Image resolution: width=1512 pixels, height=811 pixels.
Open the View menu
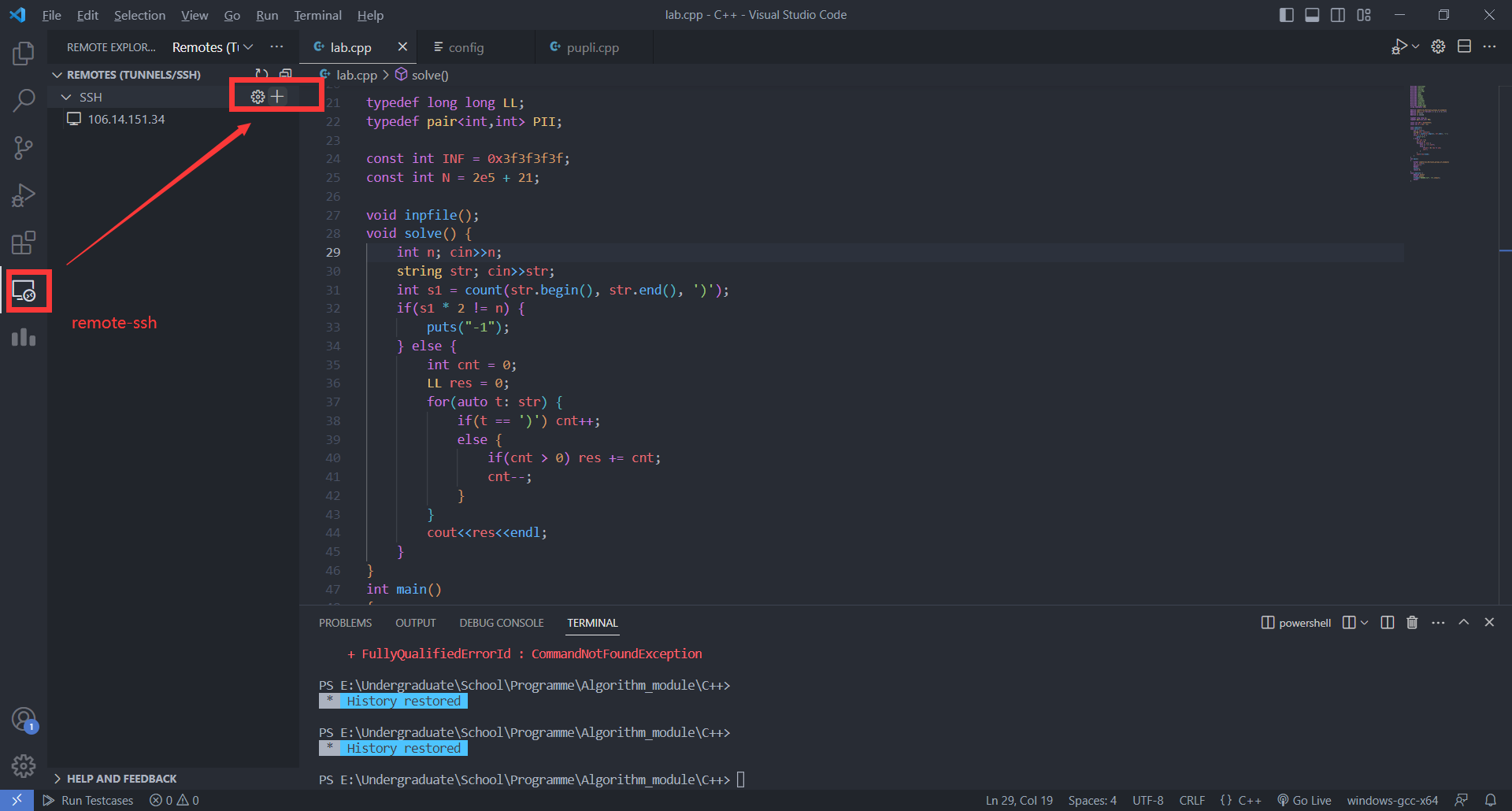[195, 15]
